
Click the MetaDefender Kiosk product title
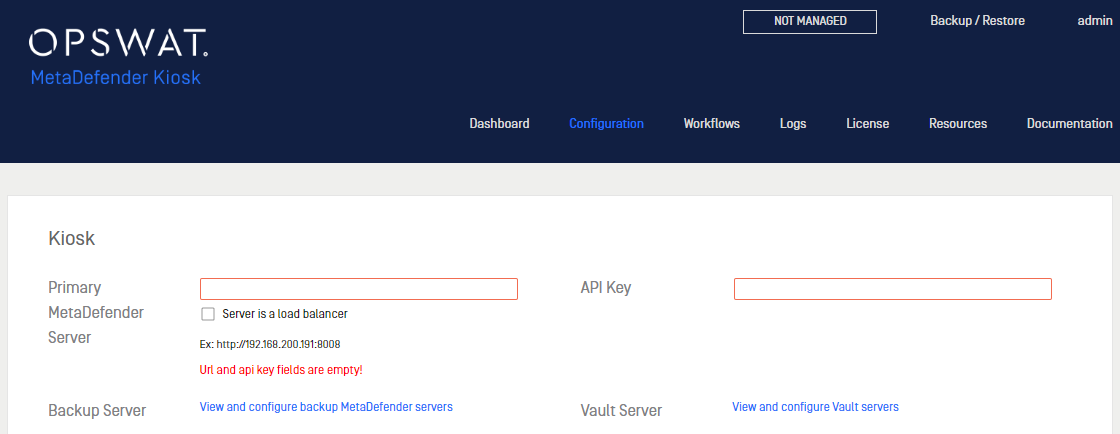point(116,78)
